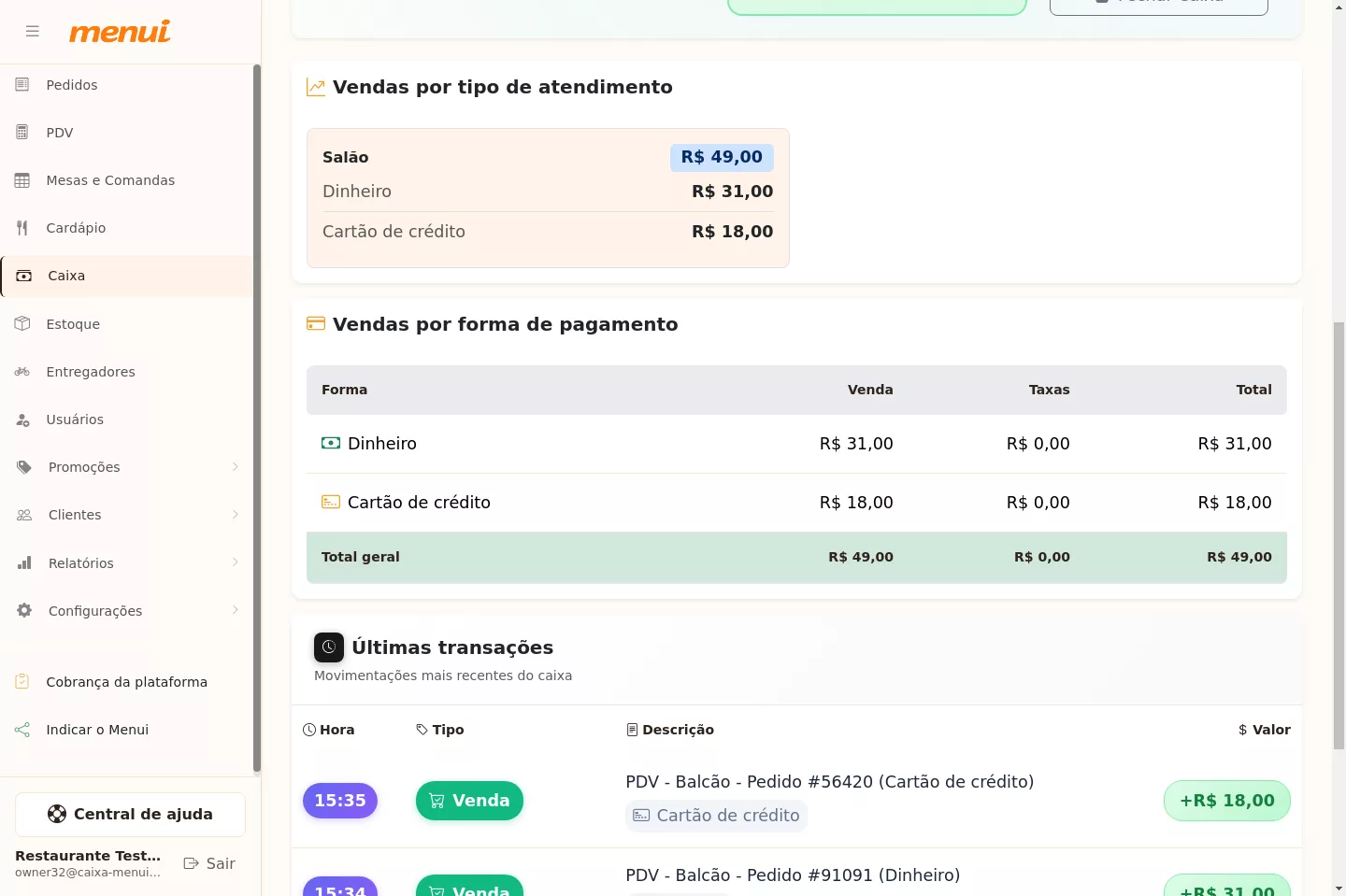Click the Clientes people icon
The height and width of the screenshot is (896, 1346).
click(24, 515)
